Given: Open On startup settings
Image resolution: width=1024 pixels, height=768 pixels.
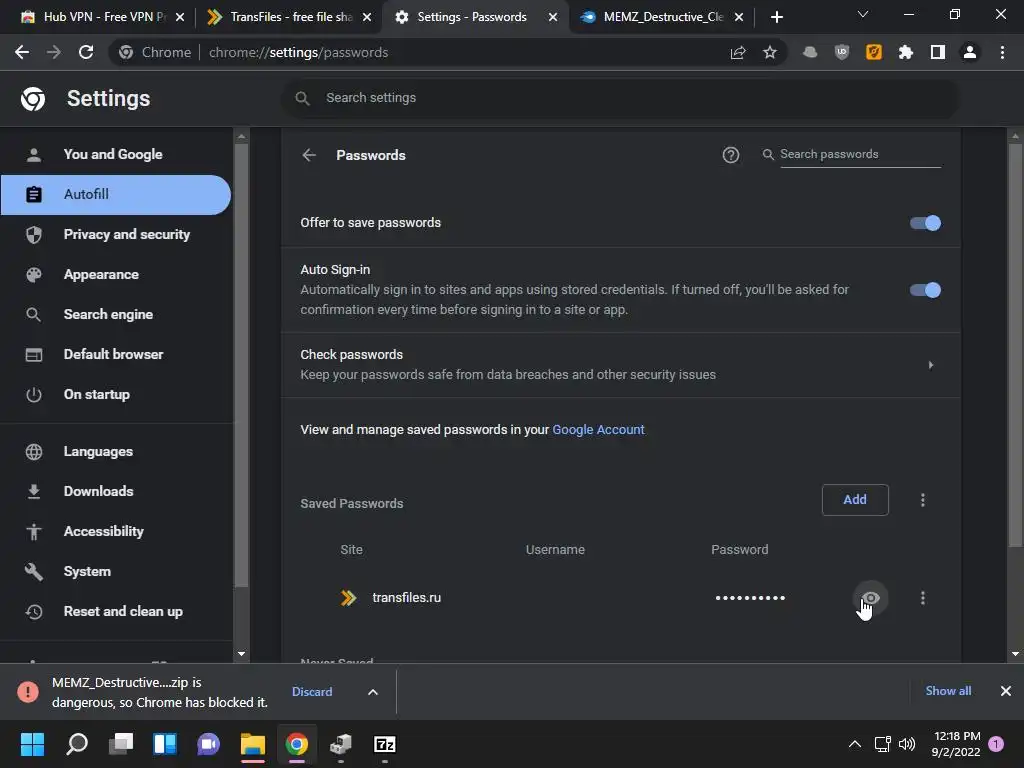Looking at the screenshot, I should pos(116,394).
